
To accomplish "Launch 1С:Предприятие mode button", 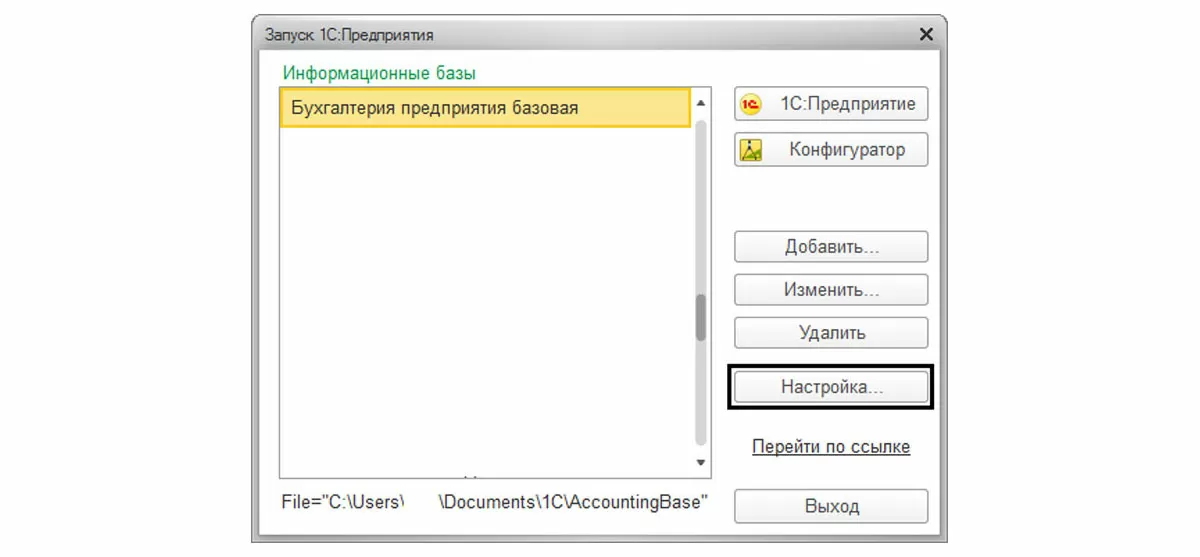I will pyautogui.click(x=831, y=104).
